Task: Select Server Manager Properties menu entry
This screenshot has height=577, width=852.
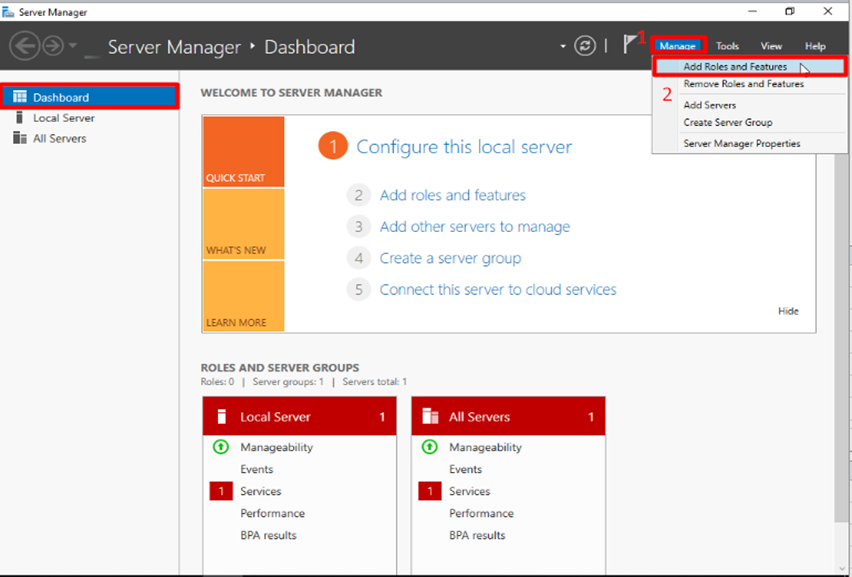Action: click(x=741, y=143)
